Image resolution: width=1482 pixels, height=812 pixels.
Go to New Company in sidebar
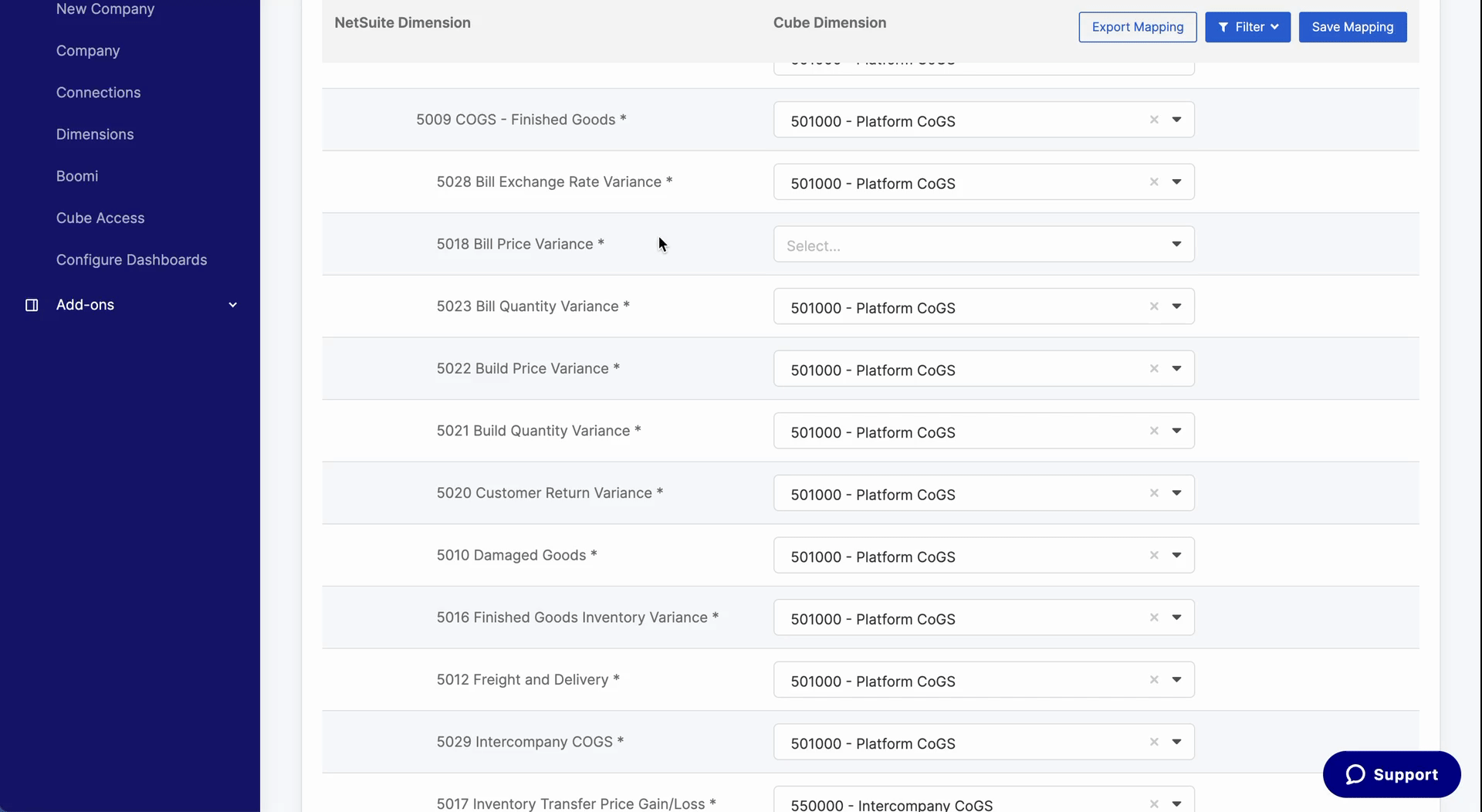[105, 8]
